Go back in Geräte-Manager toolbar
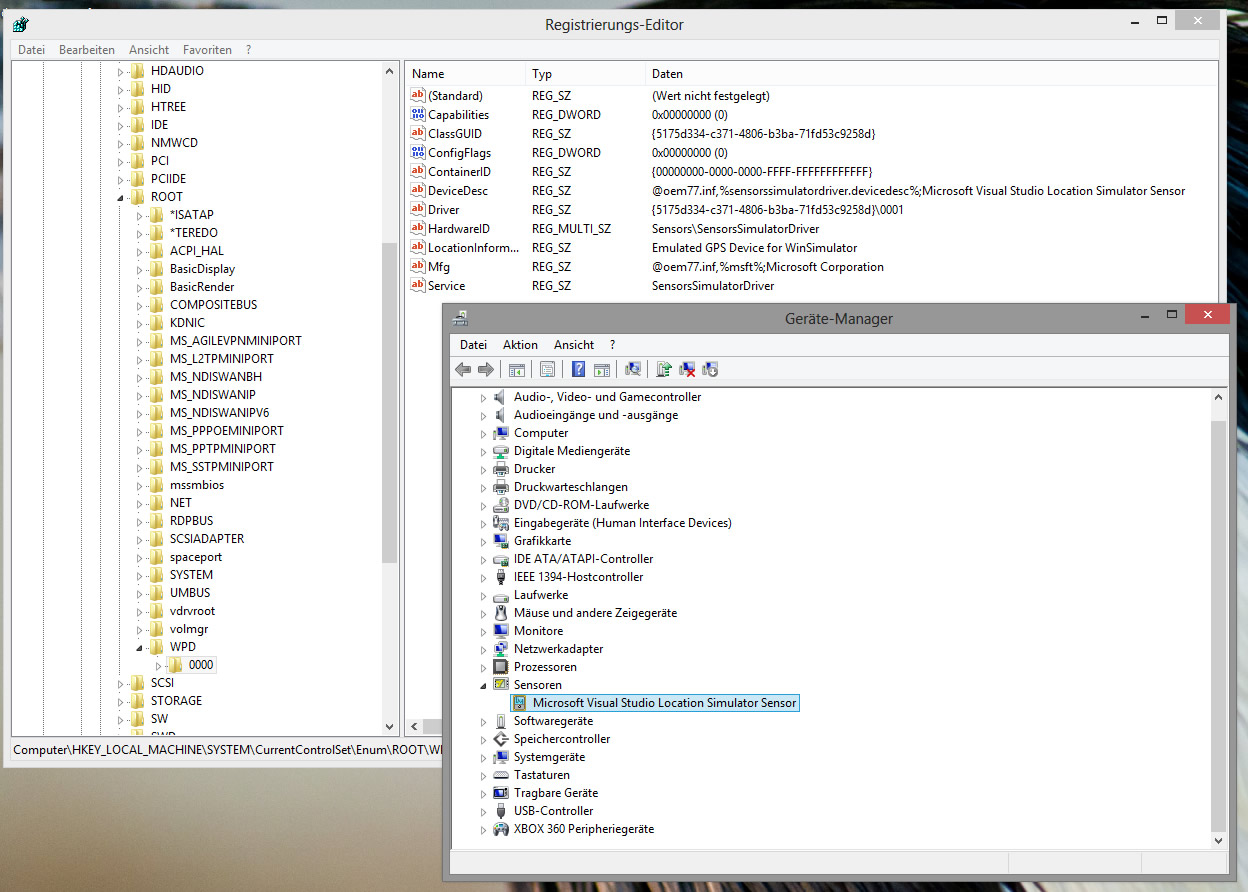Screen dimensions: 1248x892 click(x=463, y=370)
